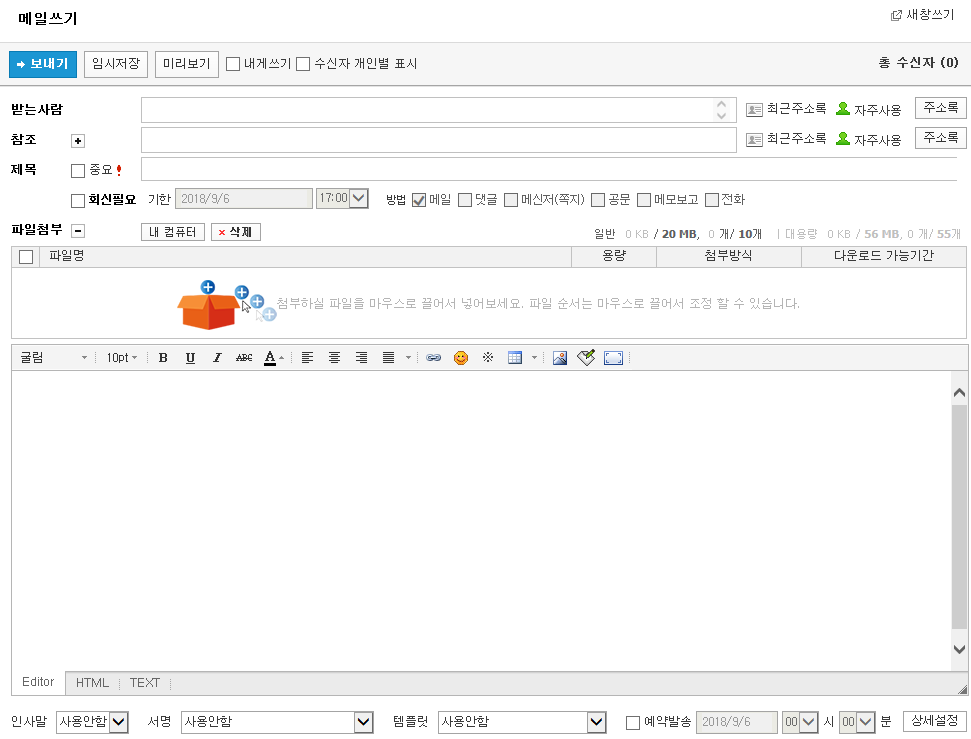Check the 예약발송 option
This screenshot has height=739, width=971.
tap(633, 723)
